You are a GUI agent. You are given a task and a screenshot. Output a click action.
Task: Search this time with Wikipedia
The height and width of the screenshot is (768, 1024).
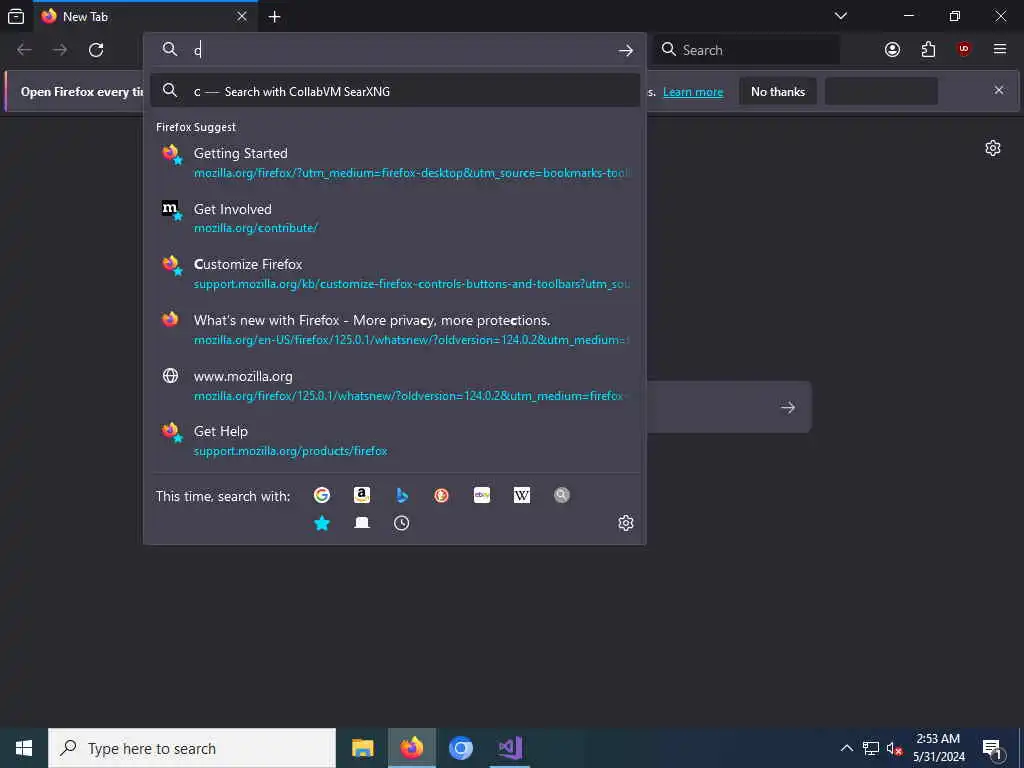(522, 495)
